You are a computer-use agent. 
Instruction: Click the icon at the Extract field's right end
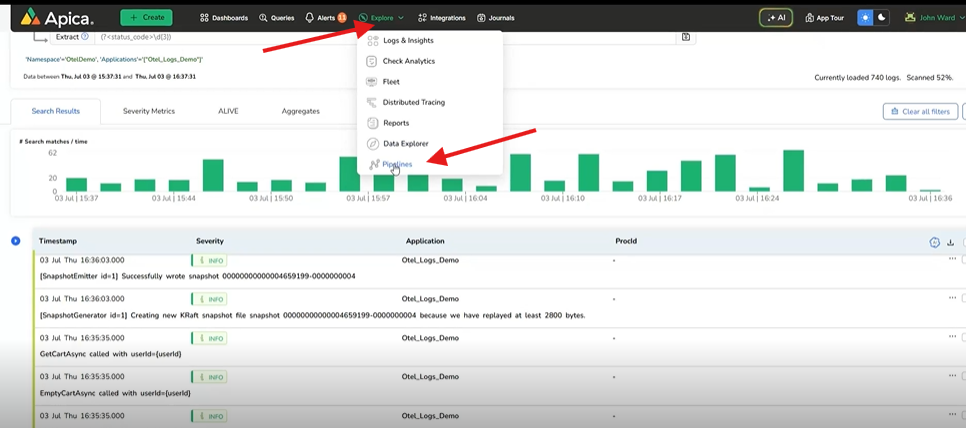(686, 37)
